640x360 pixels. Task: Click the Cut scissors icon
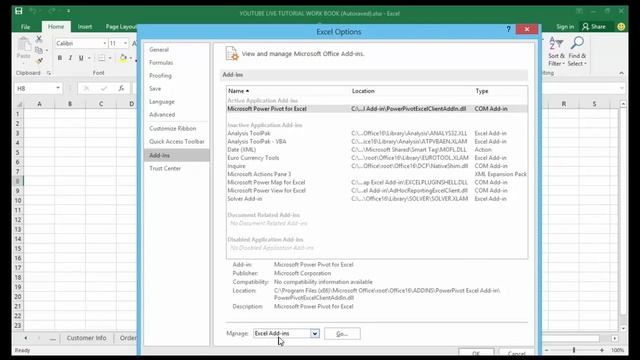tap(39, 39)
